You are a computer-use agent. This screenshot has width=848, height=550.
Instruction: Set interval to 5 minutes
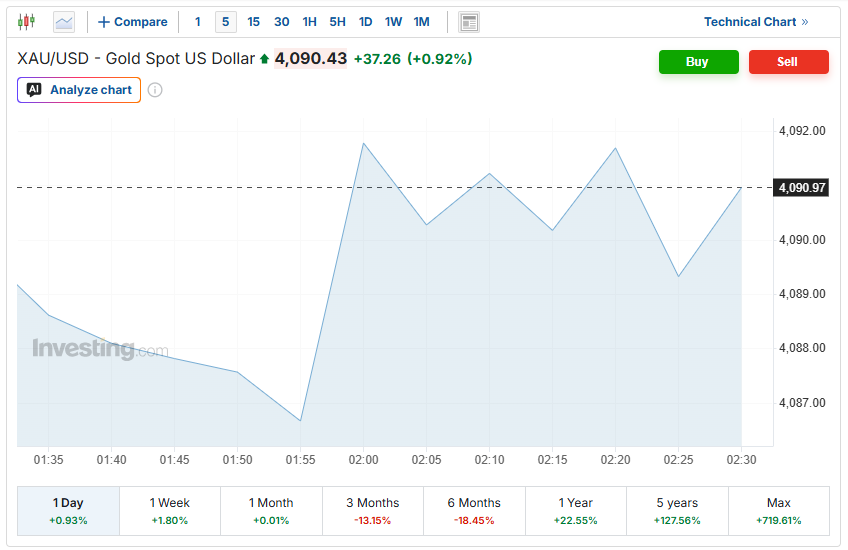click(x=226, y=22)
